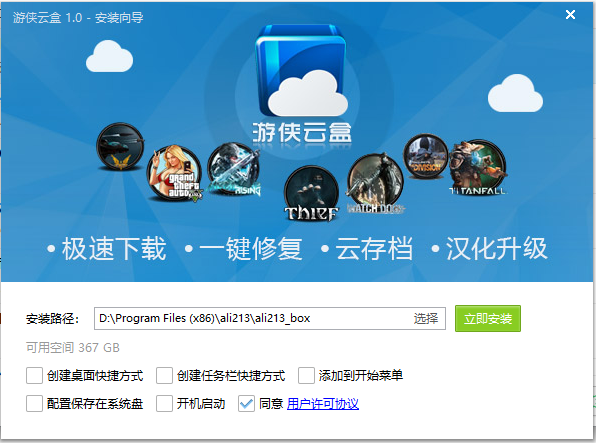Click the Watch Dogs game icon

pyautogui.click(x=375, y=183)
